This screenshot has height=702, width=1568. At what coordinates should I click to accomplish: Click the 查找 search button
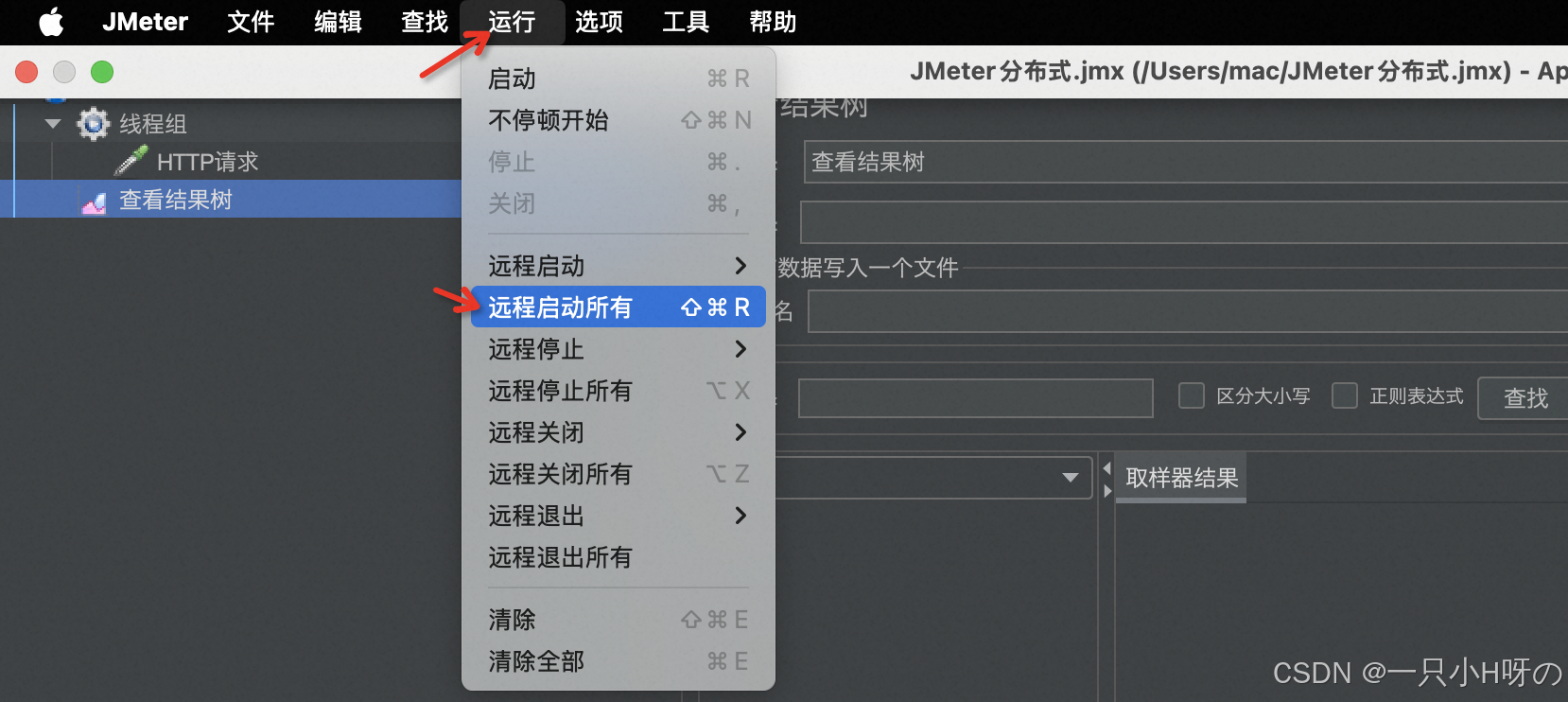(1524, 398)
